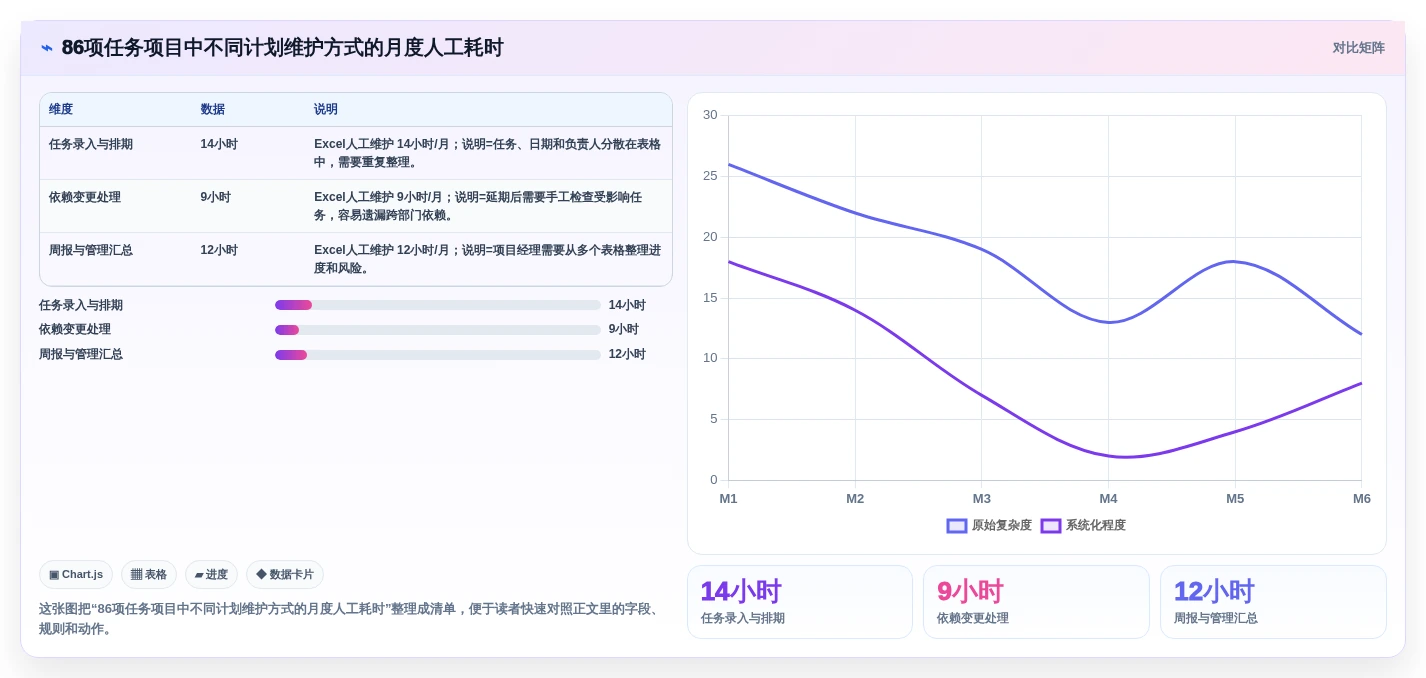Click the 依赖变更处理 progress bar
1426x678 pixels.
pyautogui.click(x=438, y=329)
